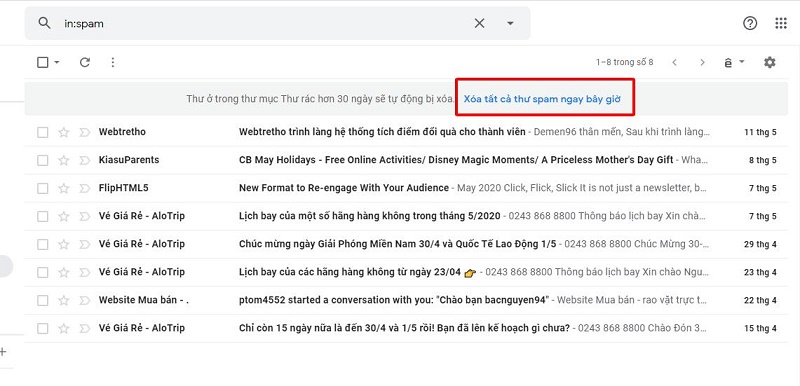
Task: Open the three-dot More options menu
Action: click(113, 62)
